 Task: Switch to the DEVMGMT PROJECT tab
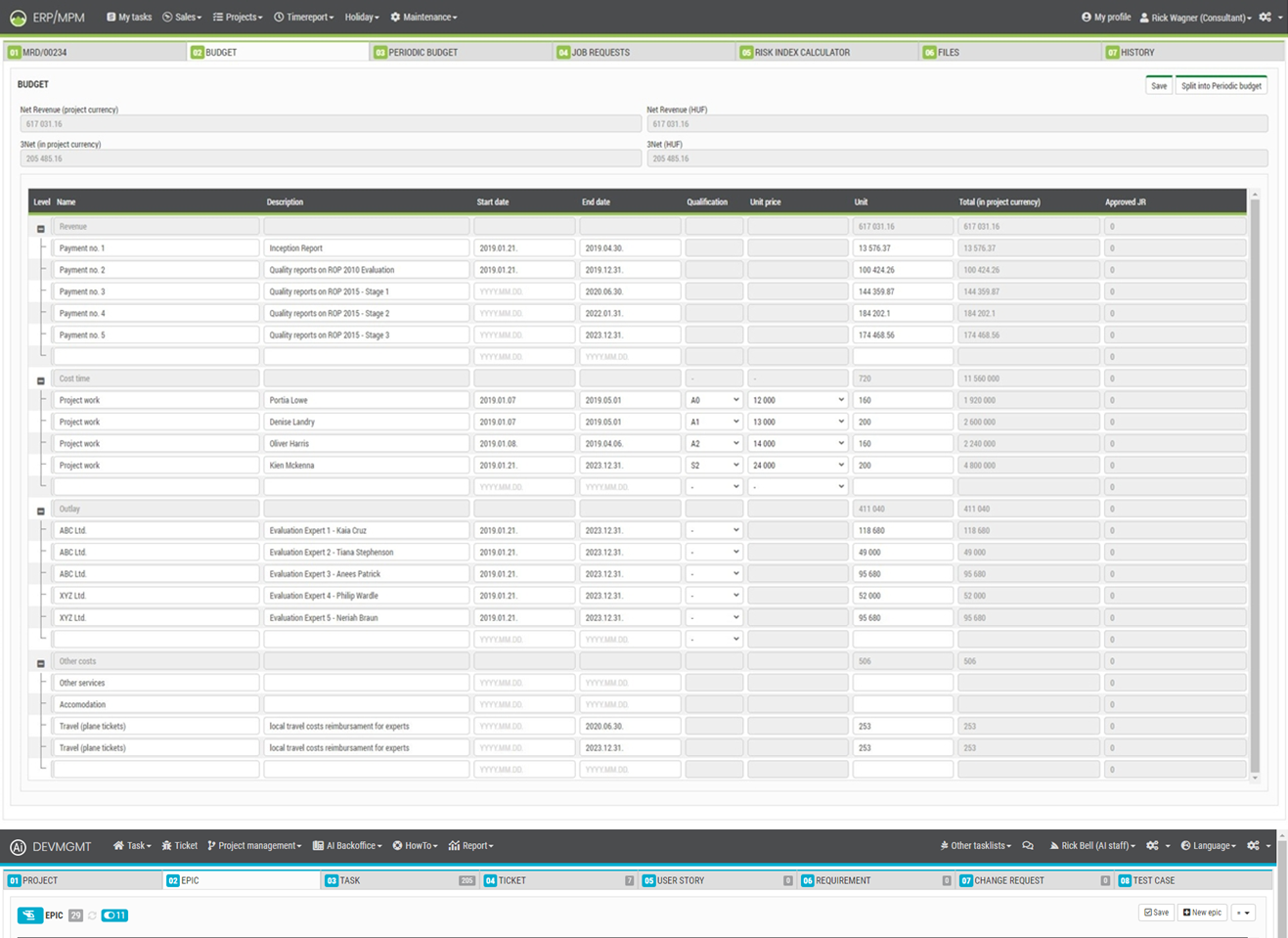83,880
